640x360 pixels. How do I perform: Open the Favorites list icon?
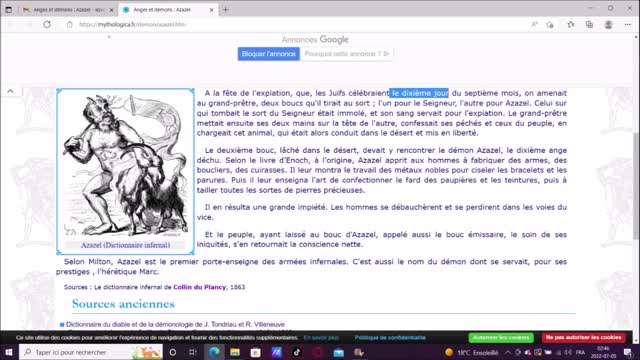point(571,24)
